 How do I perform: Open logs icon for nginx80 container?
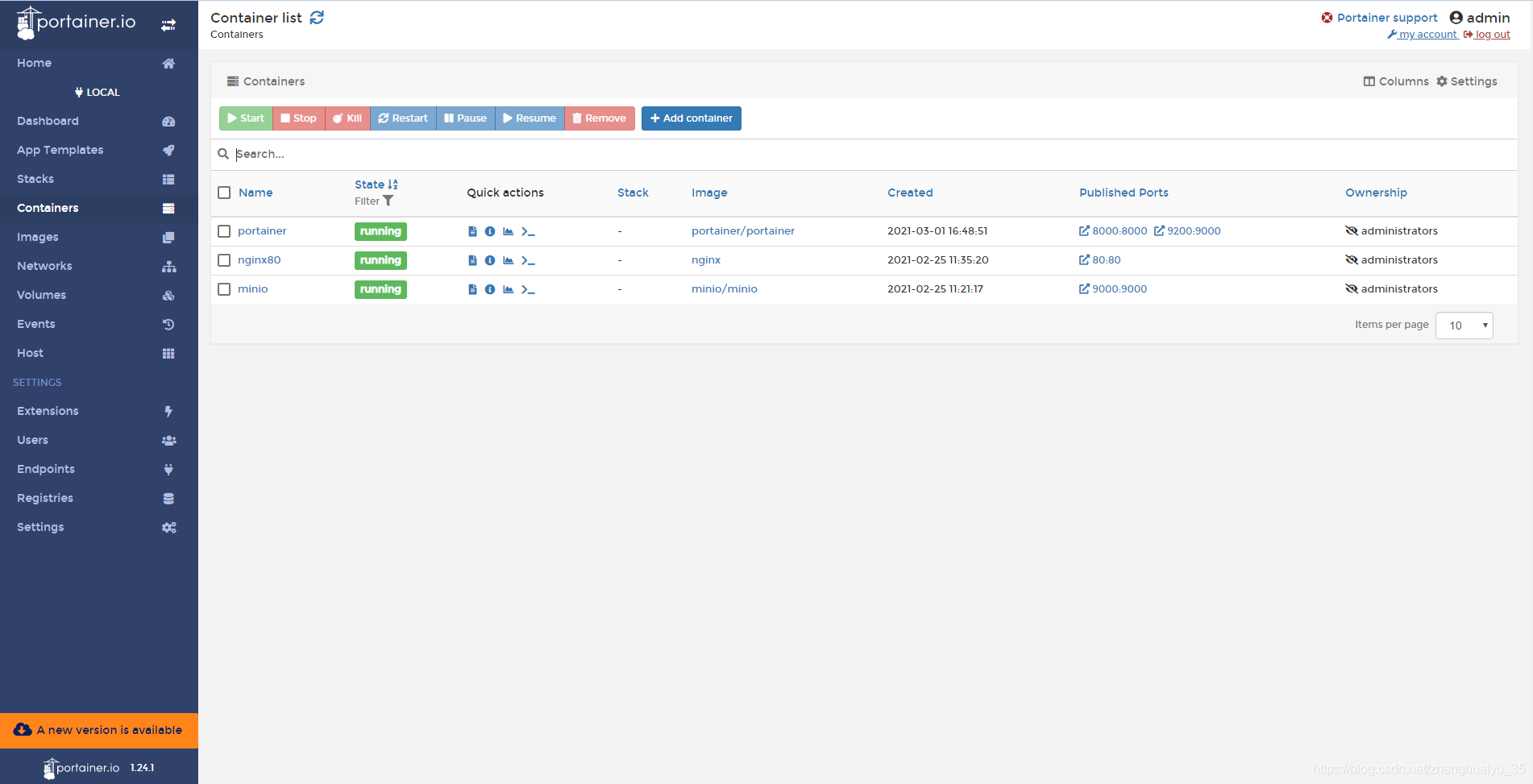pyautogui.click(x=472, y=260)
